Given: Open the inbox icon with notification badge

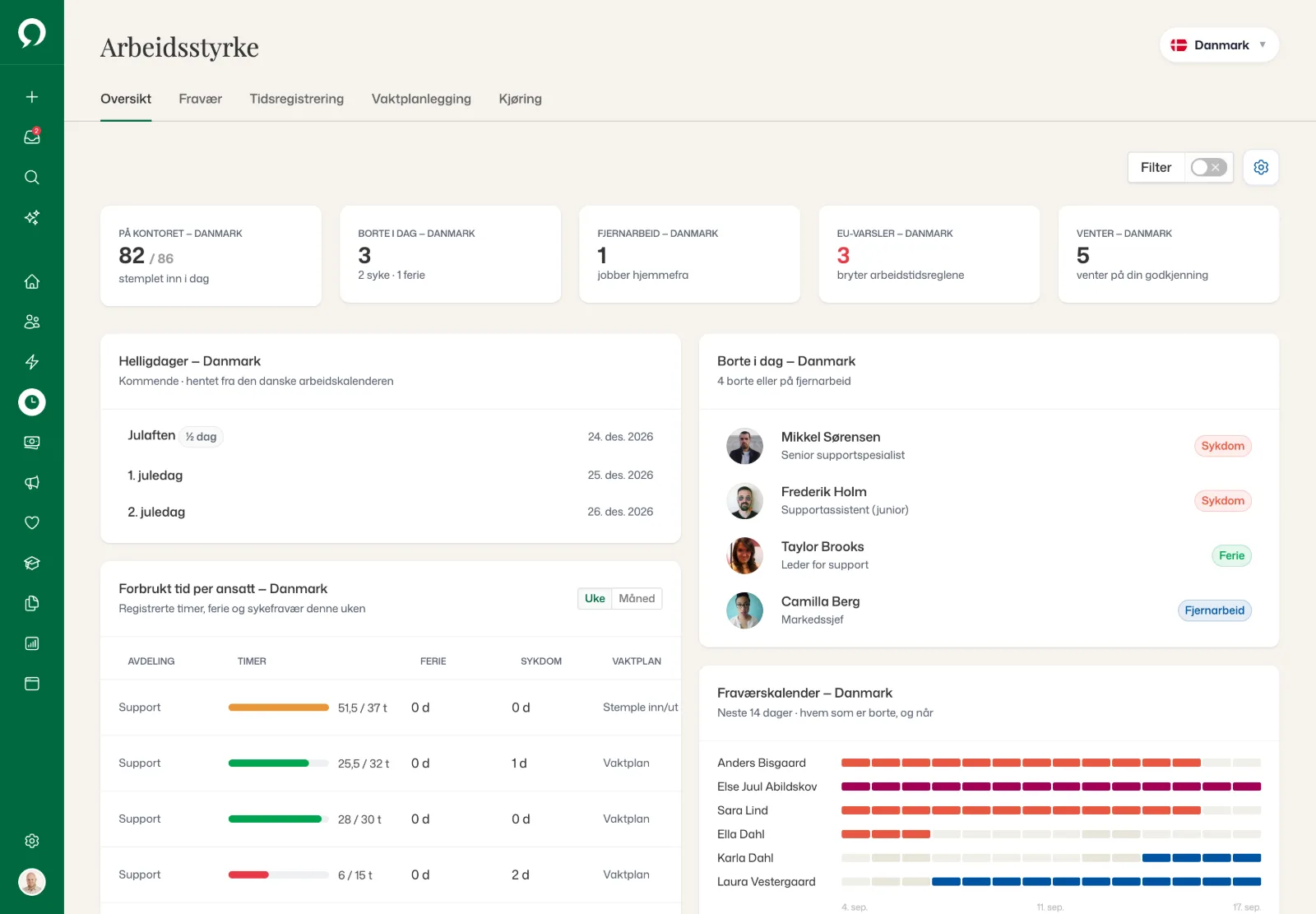Looking at the screenshot, I should tap(32, 137).
